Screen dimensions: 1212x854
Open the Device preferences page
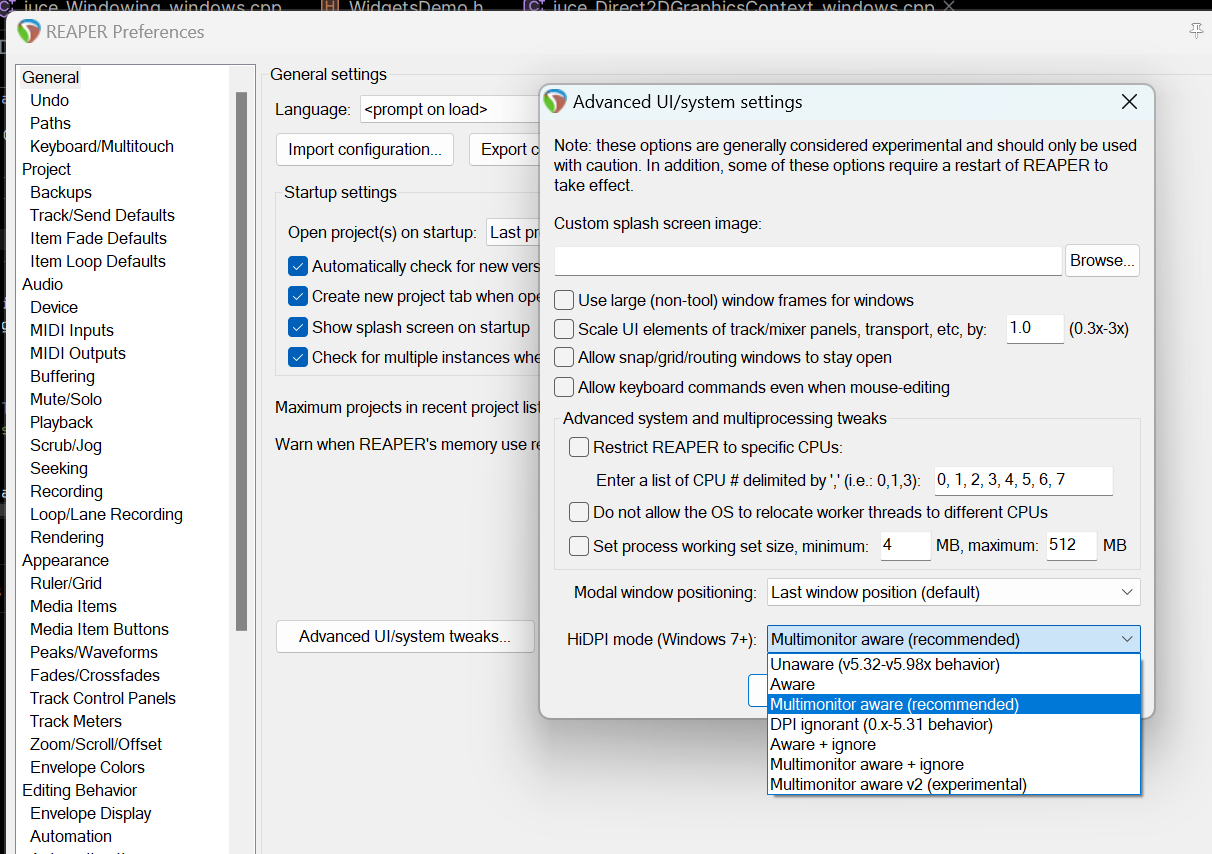(x=54, y=307)
